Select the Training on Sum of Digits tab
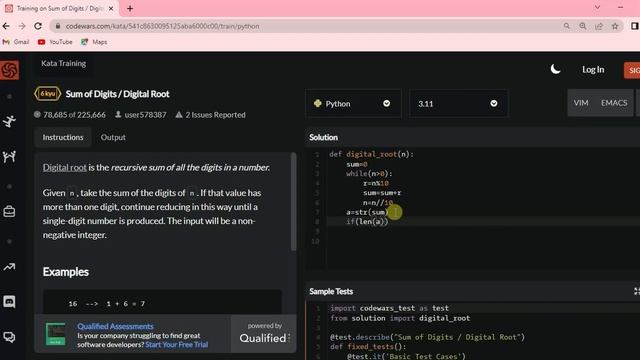 point(60,8)
